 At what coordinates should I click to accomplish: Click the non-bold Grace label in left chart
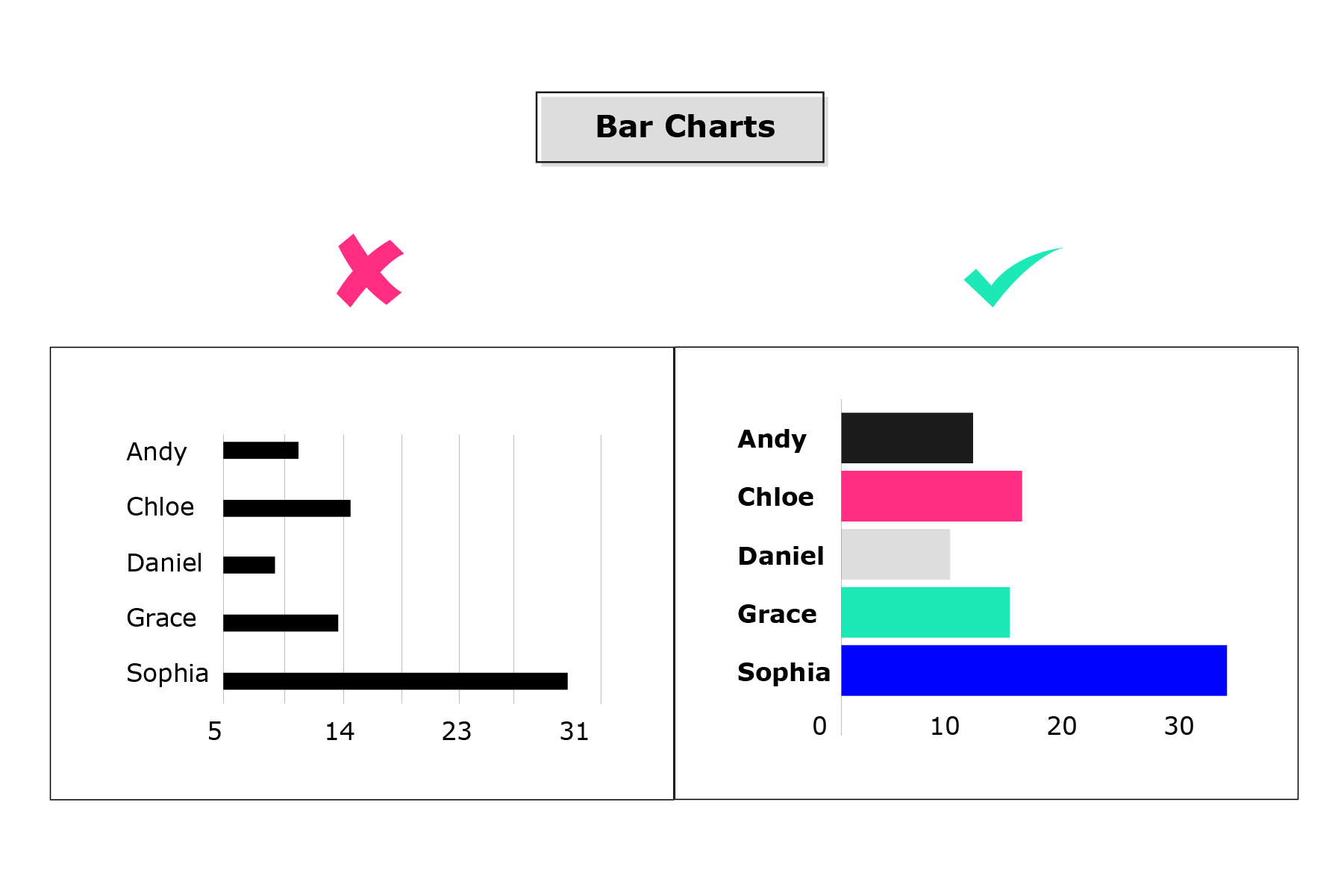(161, 618)
